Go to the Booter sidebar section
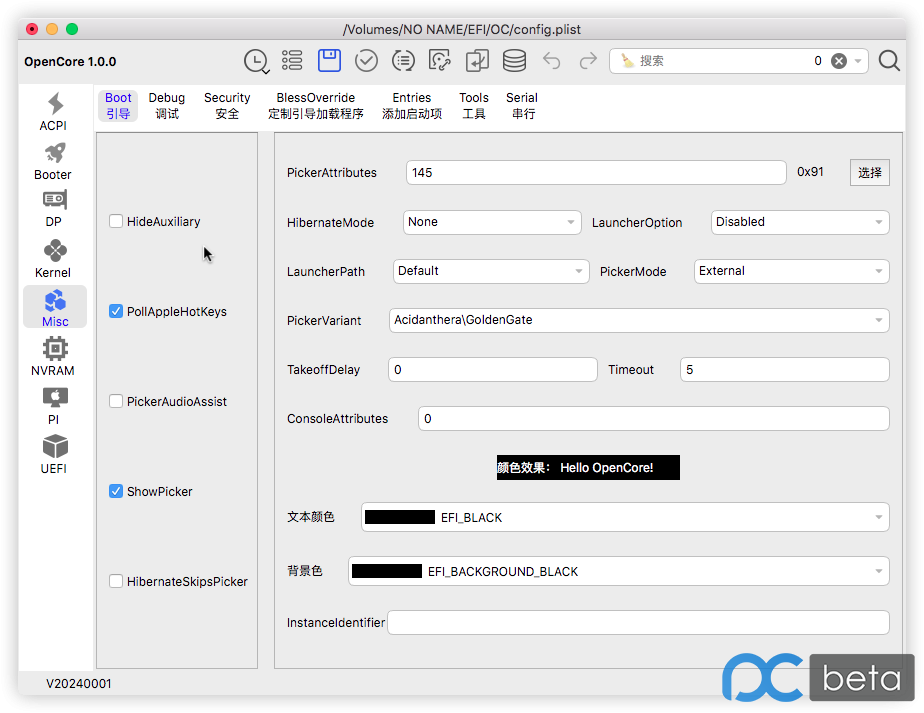This screenshot has height=713, width=924. [54, 161]
